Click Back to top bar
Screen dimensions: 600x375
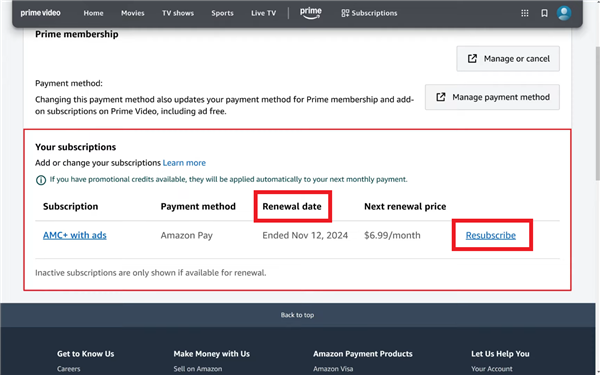(297, 315)
